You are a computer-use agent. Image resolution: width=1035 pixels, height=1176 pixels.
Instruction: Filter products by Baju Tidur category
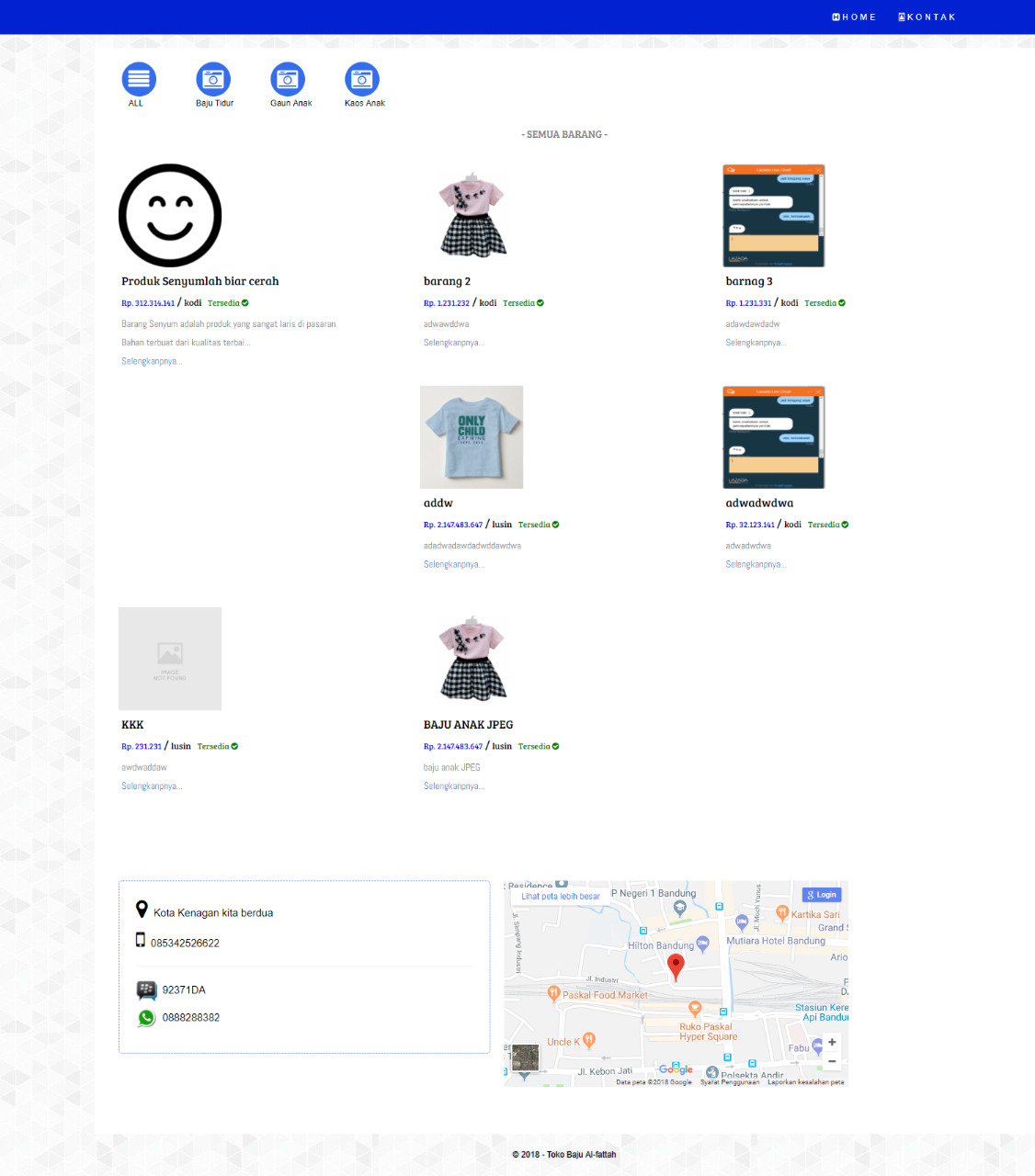213,78
